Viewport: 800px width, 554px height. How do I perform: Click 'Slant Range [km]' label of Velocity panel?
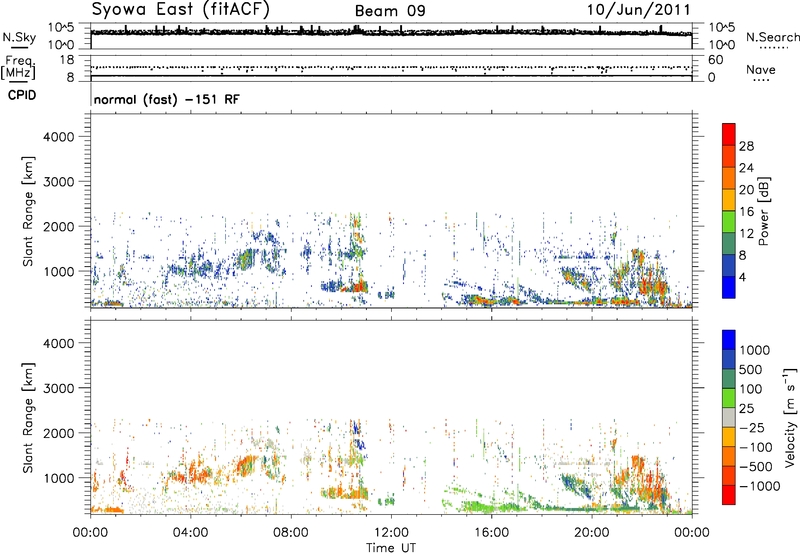pyautogui.click(x=28, y=418)
